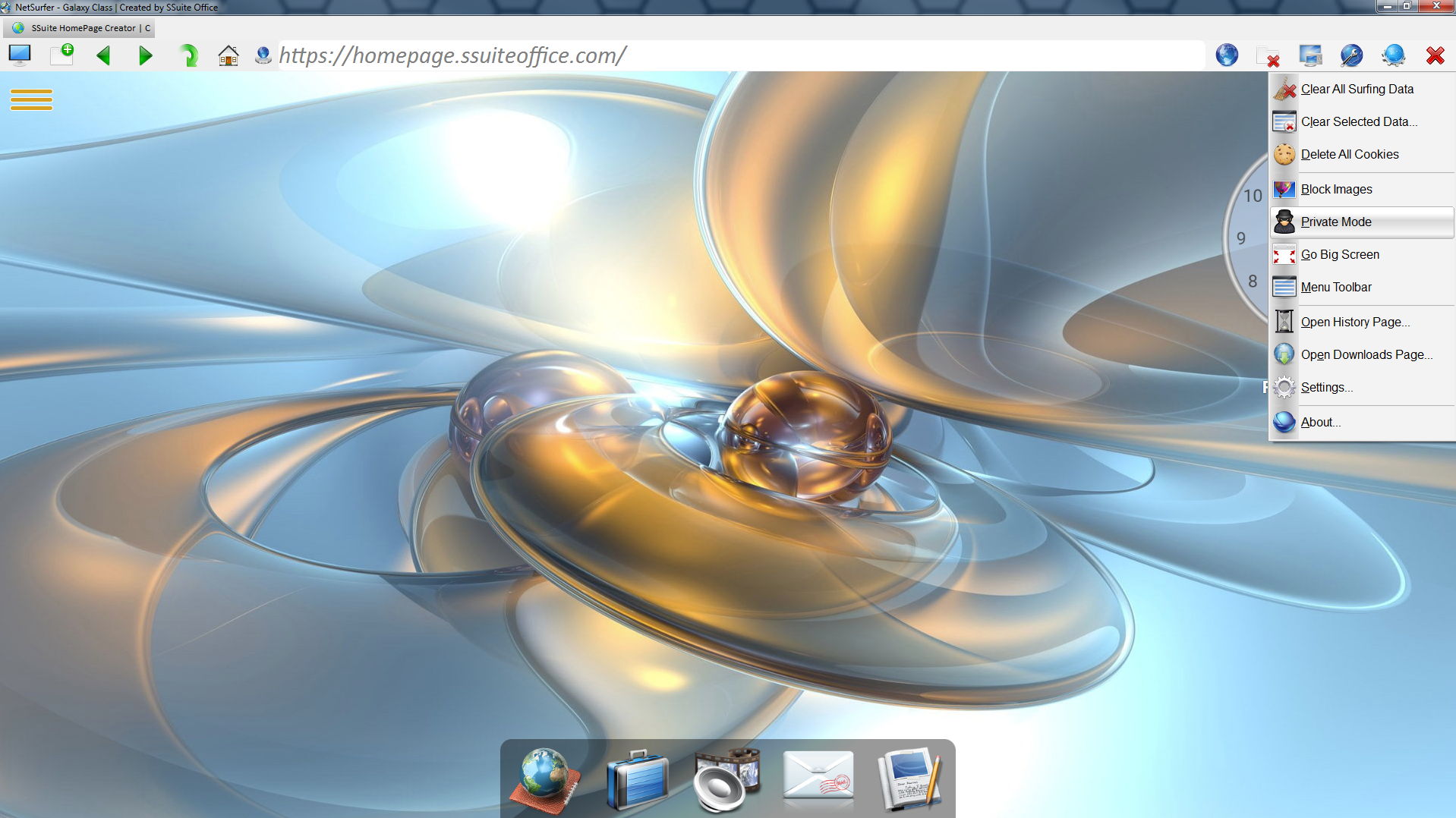Choose Clear All Surfing Data

[x=1362, y=89]
